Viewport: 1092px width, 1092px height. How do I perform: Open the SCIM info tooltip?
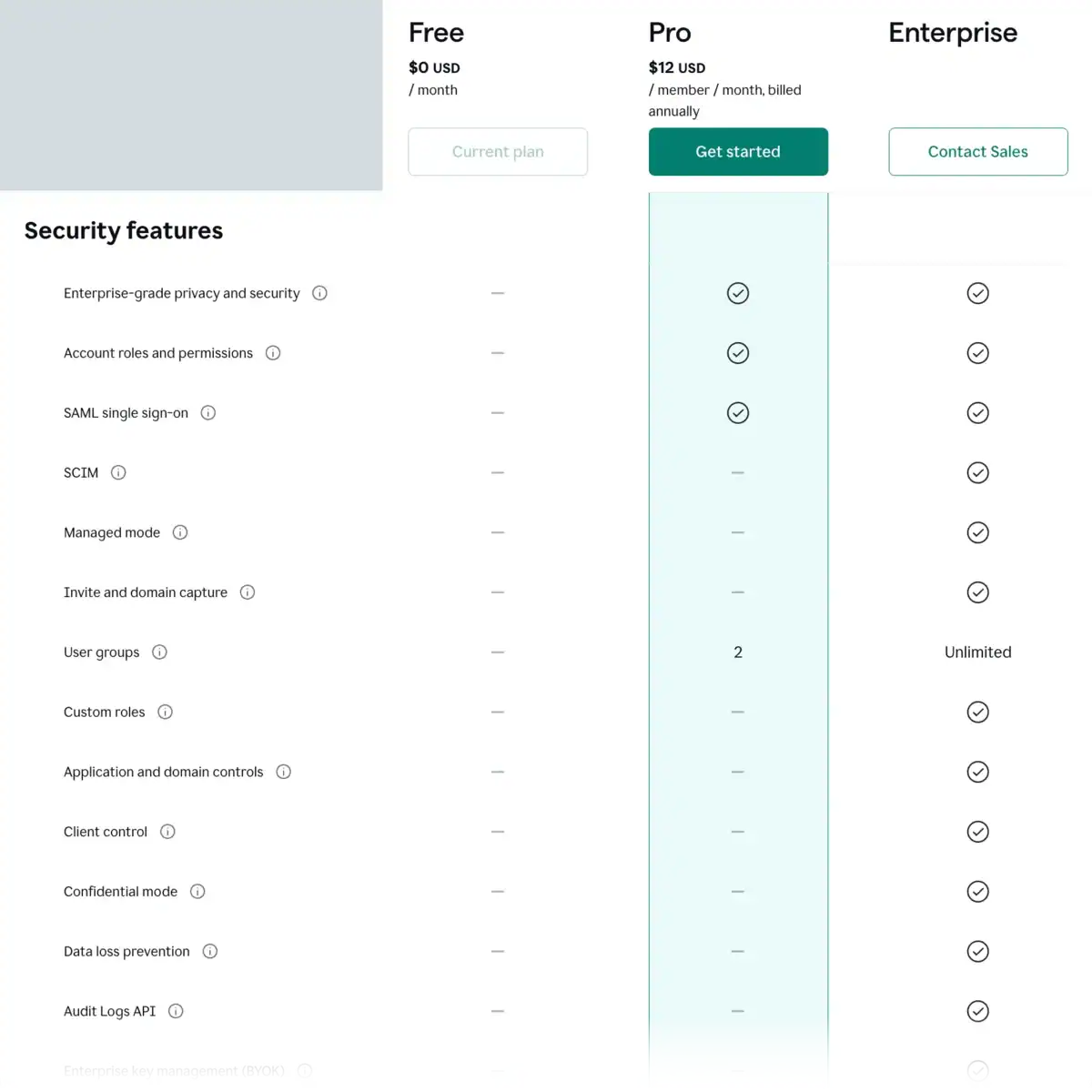(x=118, y=472)
